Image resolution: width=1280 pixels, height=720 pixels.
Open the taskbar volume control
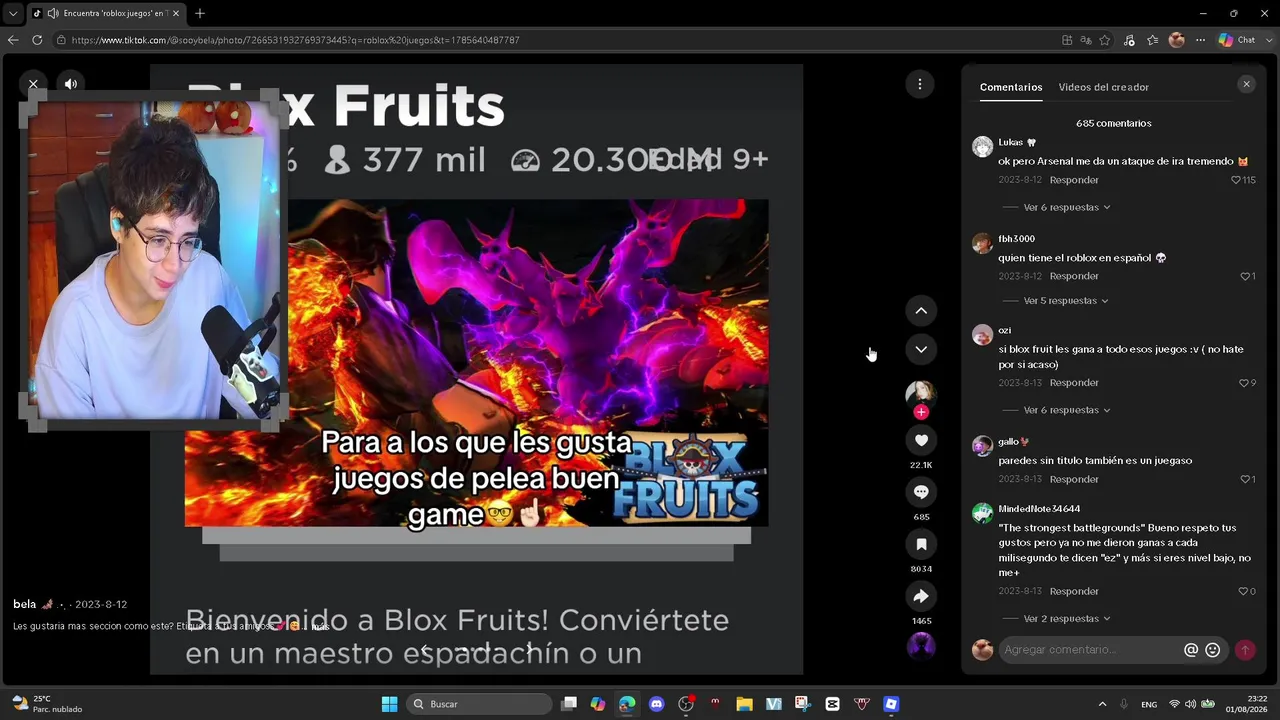click(1191, 704)
